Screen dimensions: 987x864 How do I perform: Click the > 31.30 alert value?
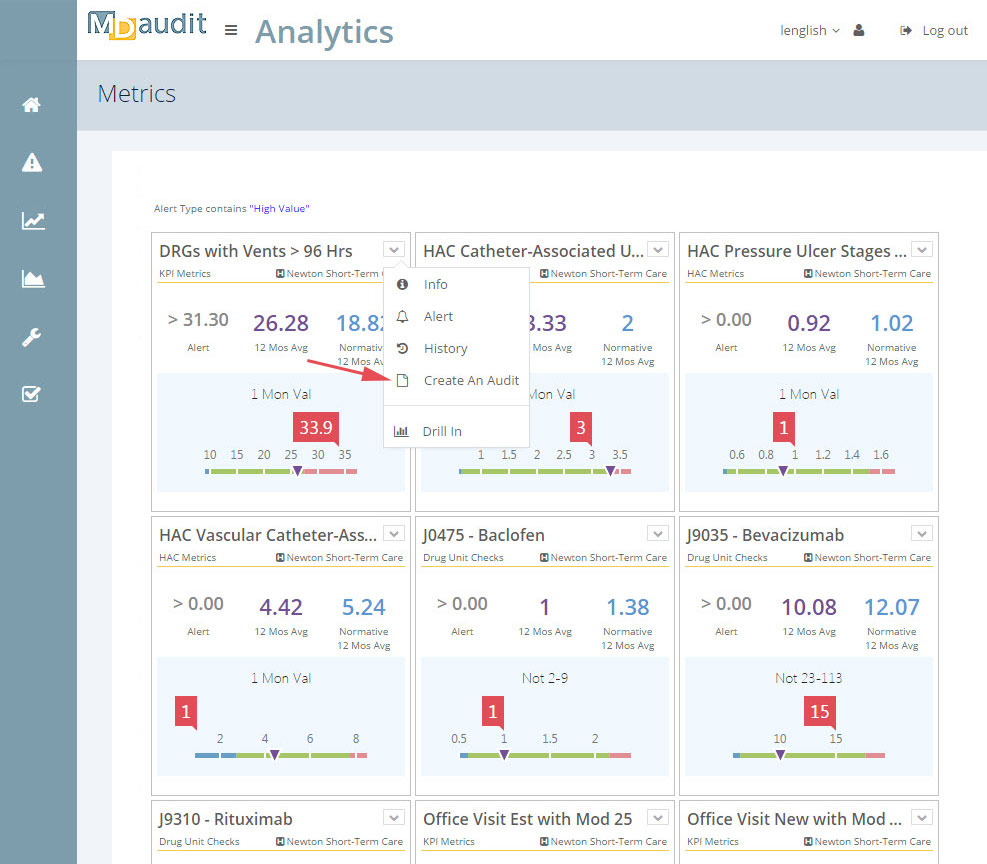[x=198, y=320]
